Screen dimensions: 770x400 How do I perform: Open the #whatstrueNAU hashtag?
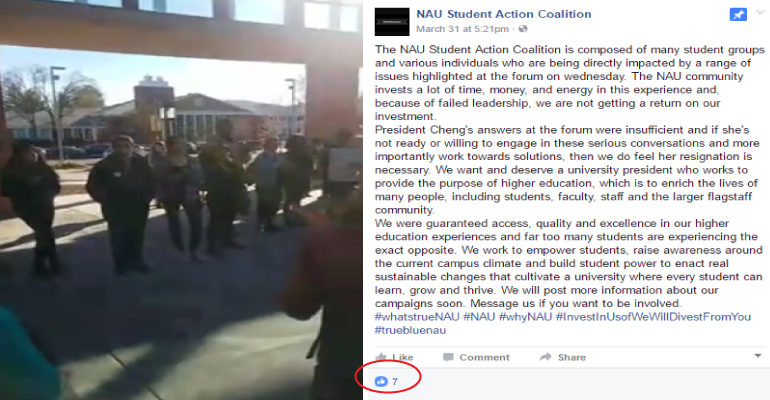(x=417, y=317)
